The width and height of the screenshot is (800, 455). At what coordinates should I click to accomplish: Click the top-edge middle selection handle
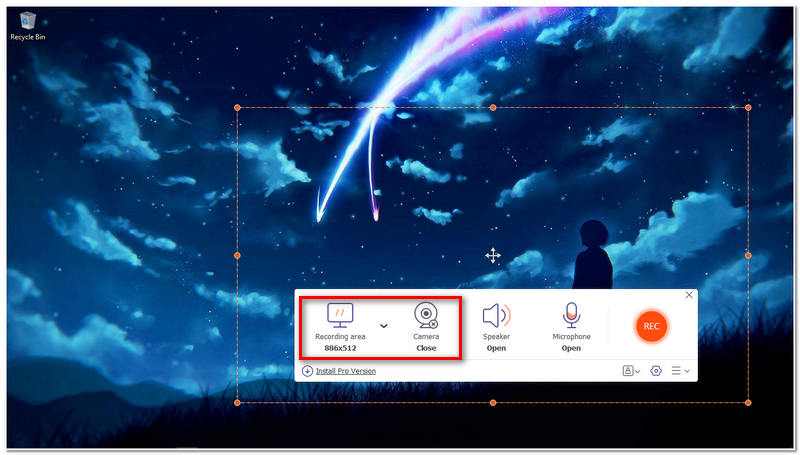click(x=493, y=108)
